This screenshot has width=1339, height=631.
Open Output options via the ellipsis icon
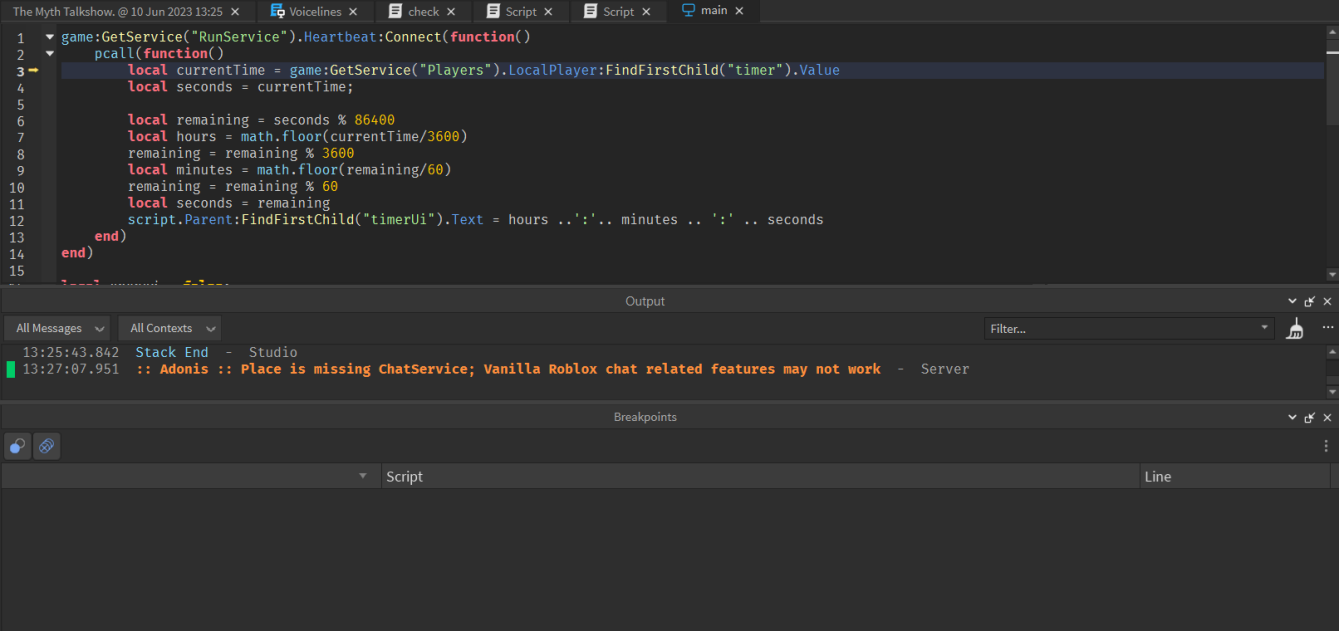[1327, 328]
